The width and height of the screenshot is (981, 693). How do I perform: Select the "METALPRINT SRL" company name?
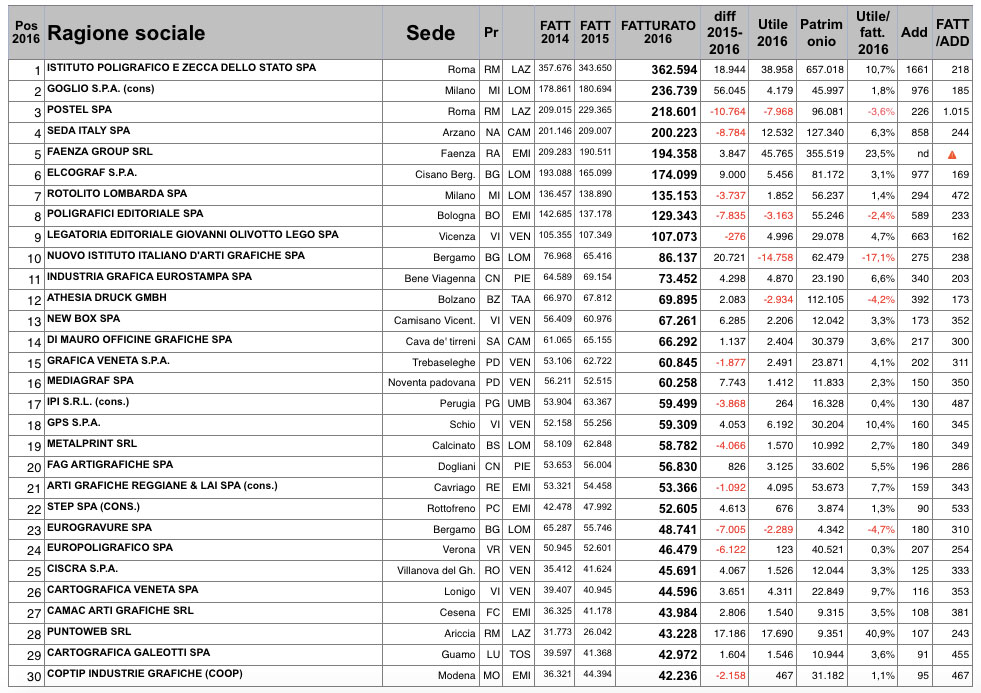click(x=92, y=443)
